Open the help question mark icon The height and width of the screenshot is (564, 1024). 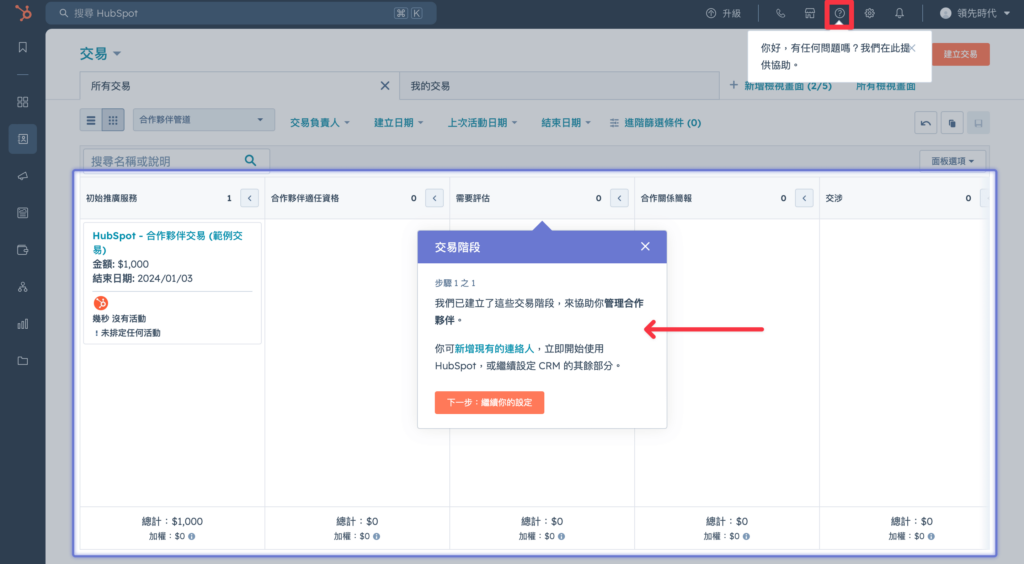click(839, 13)
